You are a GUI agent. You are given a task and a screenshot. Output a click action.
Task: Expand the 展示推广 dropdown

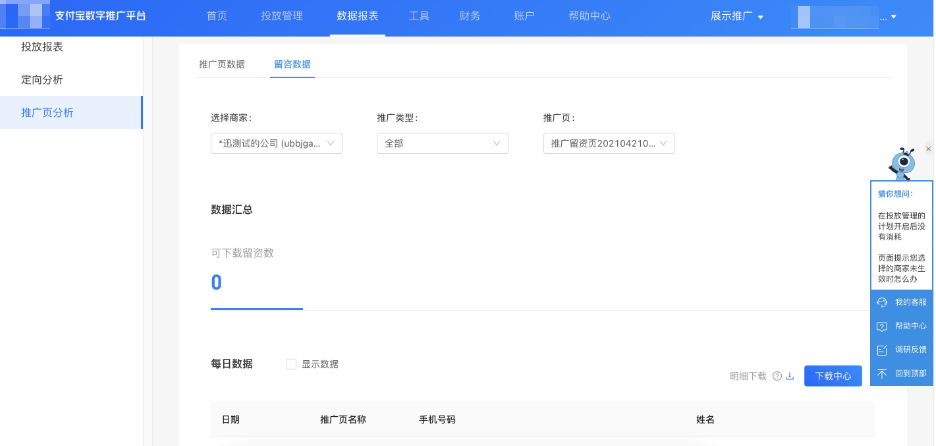737,16
